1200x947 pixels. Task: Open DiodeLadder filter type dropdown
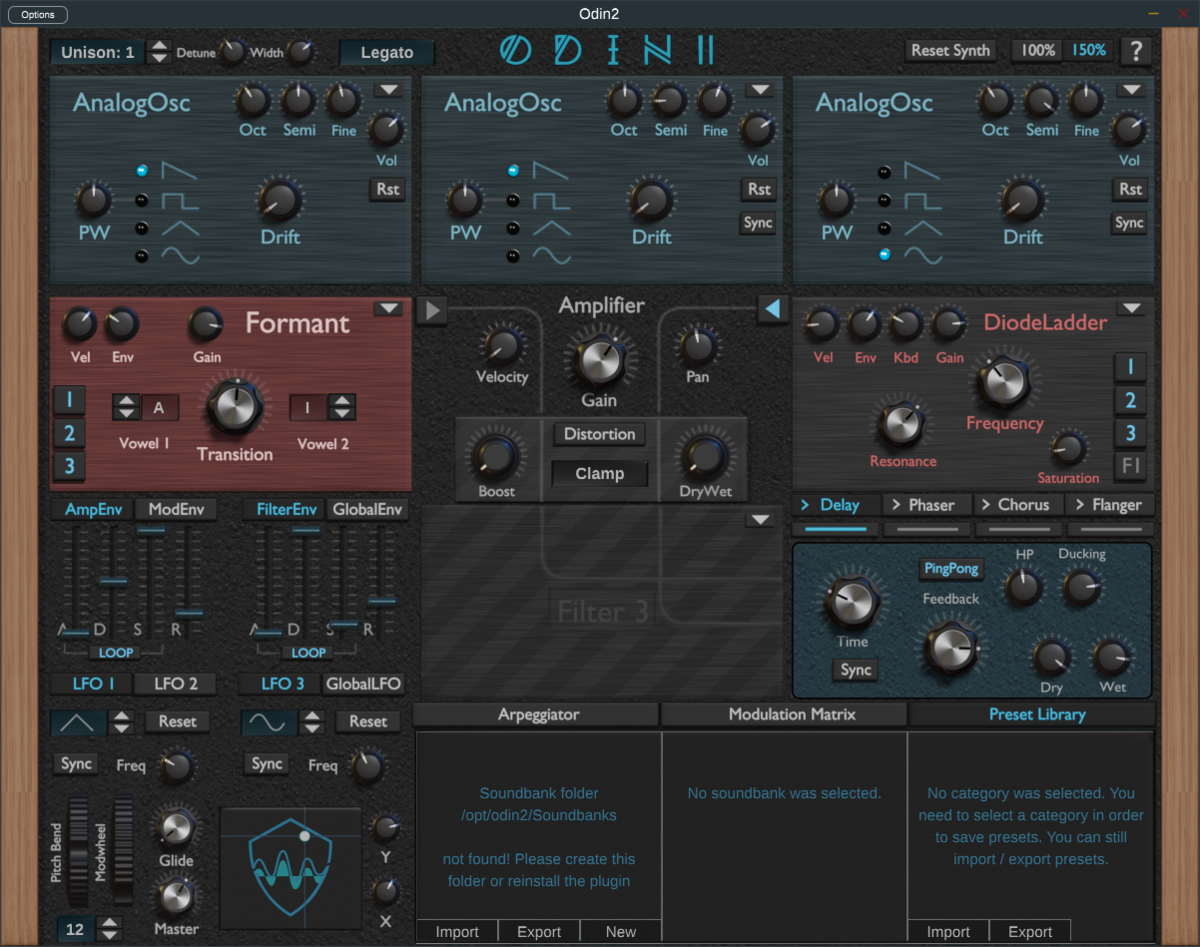pyautogui.click(x=1131, y=309)
